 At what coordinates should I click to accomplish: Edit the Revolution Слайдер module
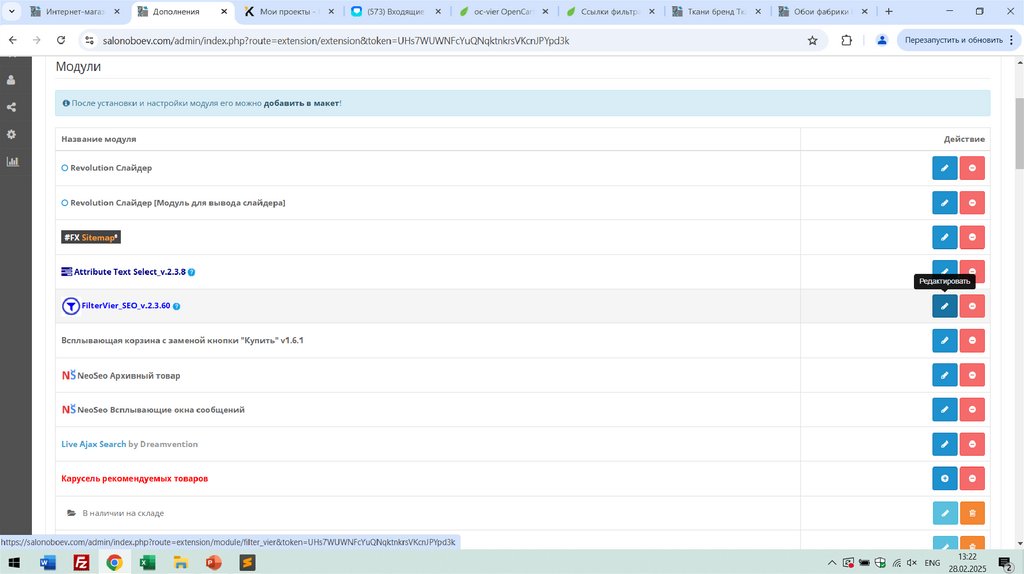(x=944, y=168)
